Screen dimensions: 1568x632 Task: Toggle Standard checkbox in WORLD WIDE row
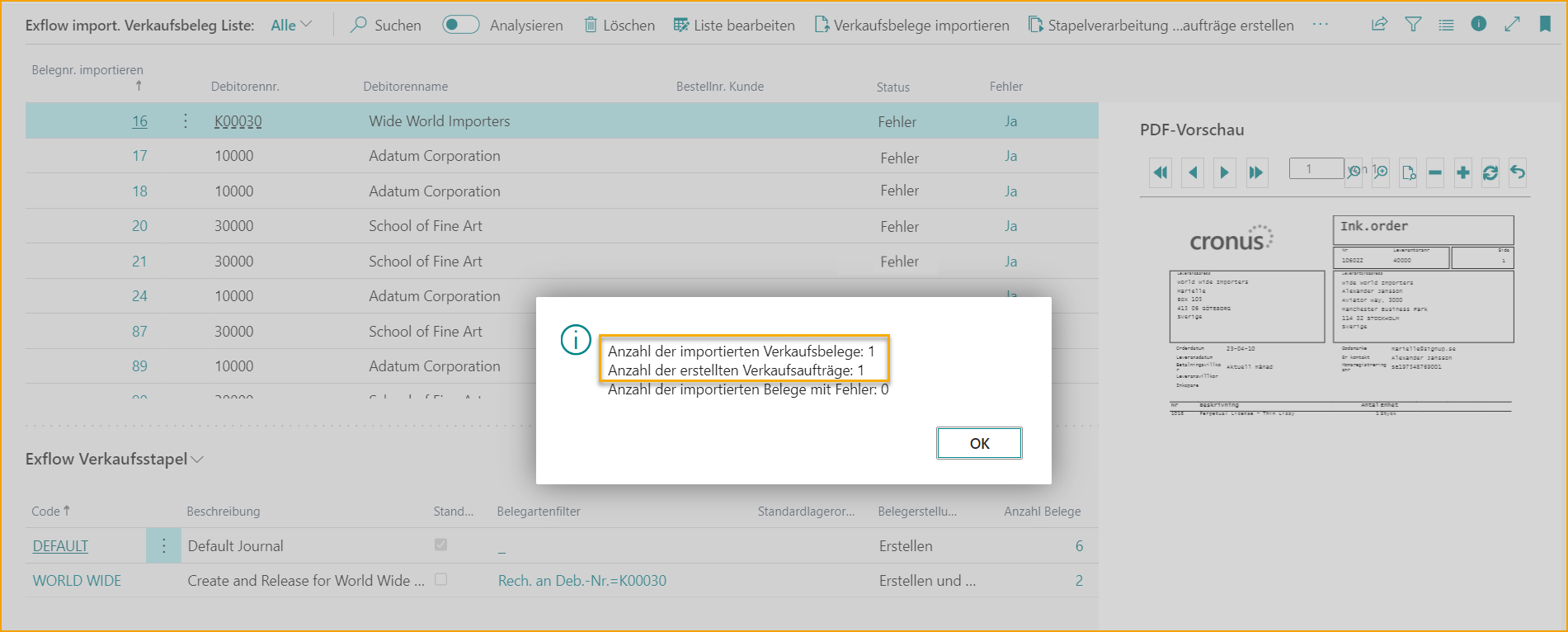440,579
